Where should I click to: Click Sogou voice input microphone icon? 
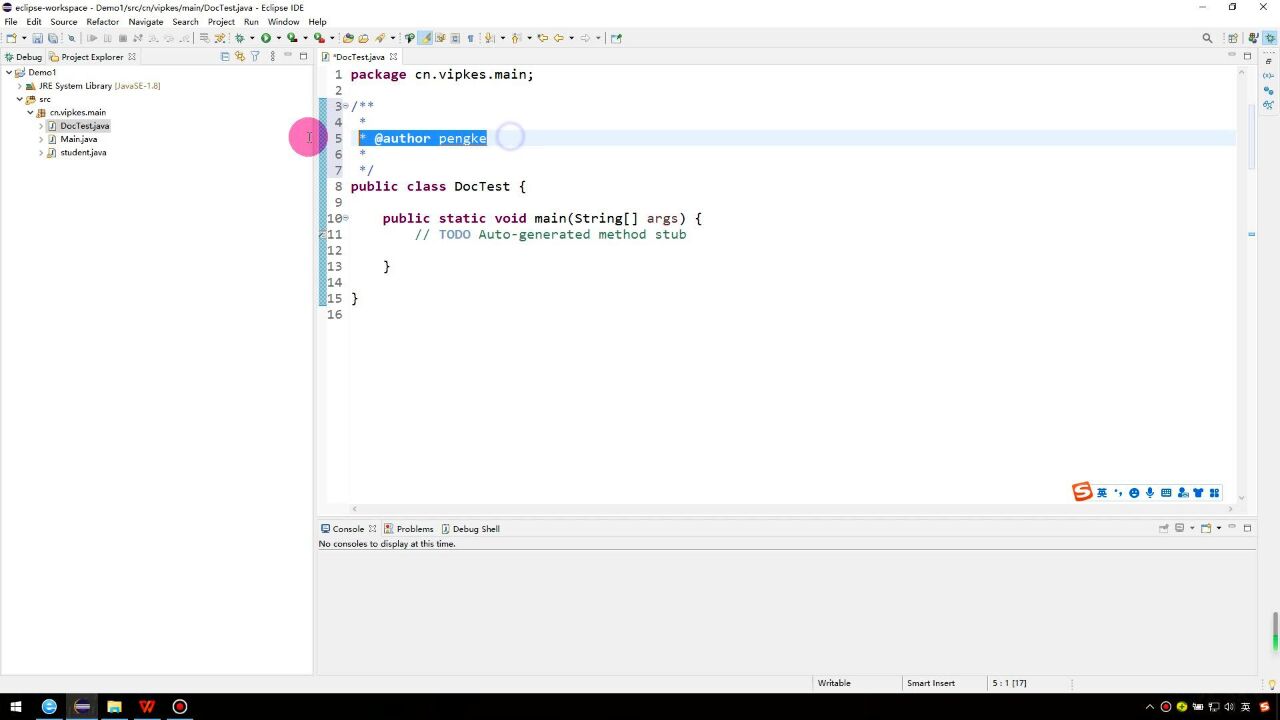click(1150, 493)
